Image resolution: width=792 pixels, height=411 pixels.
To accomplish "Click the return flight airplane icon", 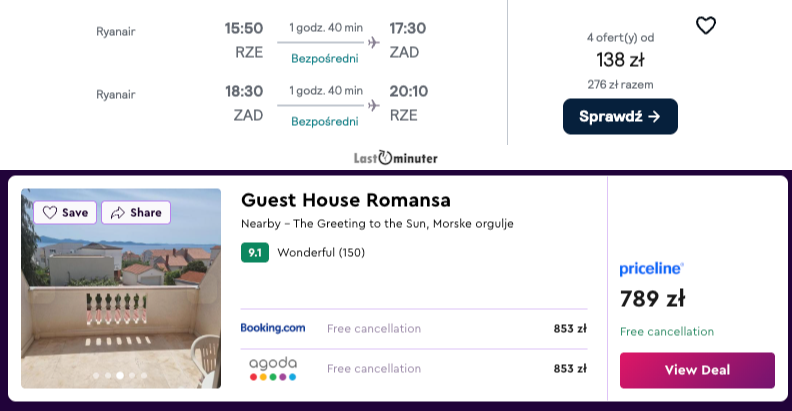I will [x=374, y=106].
